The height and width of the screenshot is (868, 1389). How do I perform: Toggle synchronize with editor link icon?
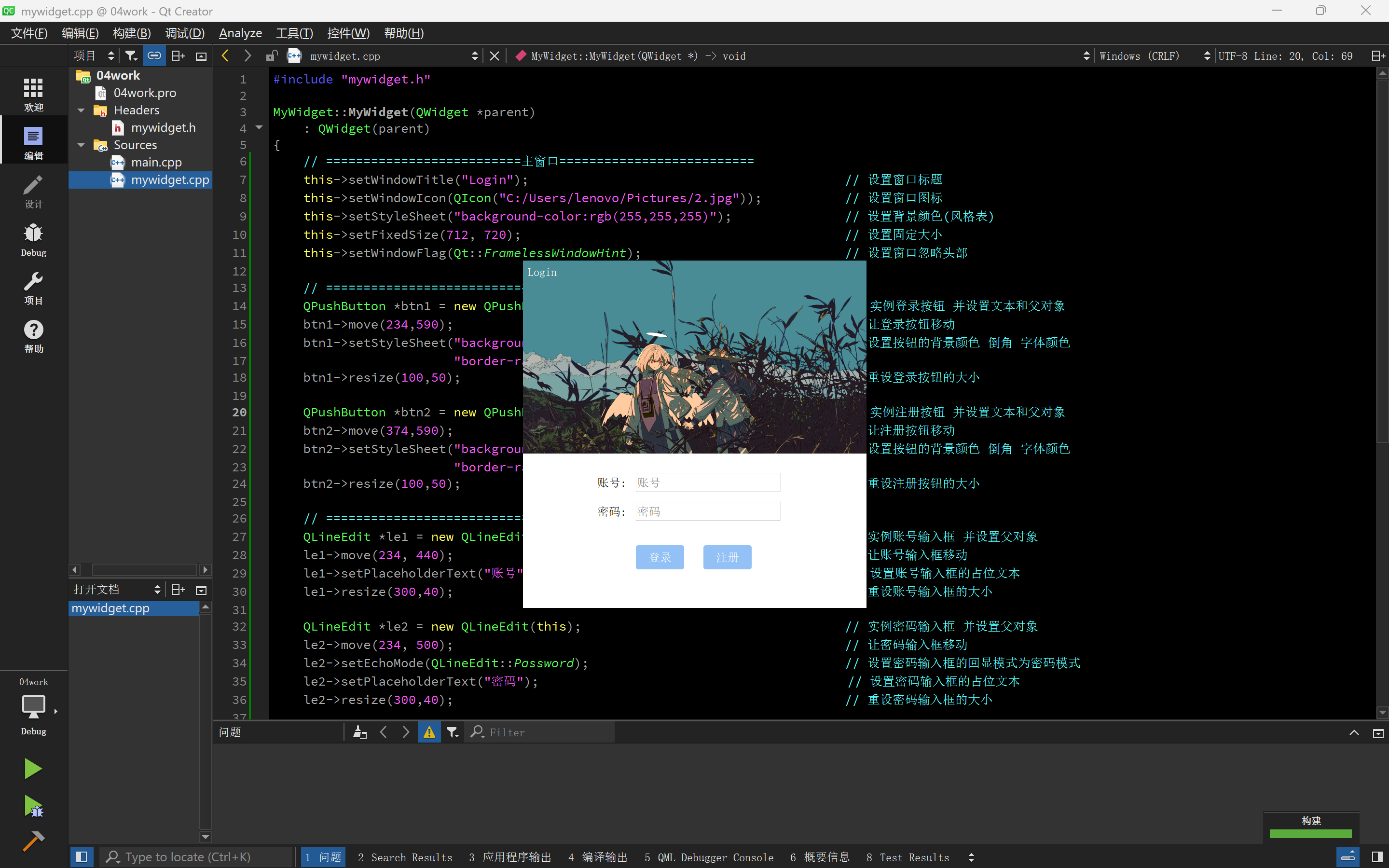pos(154,55)
